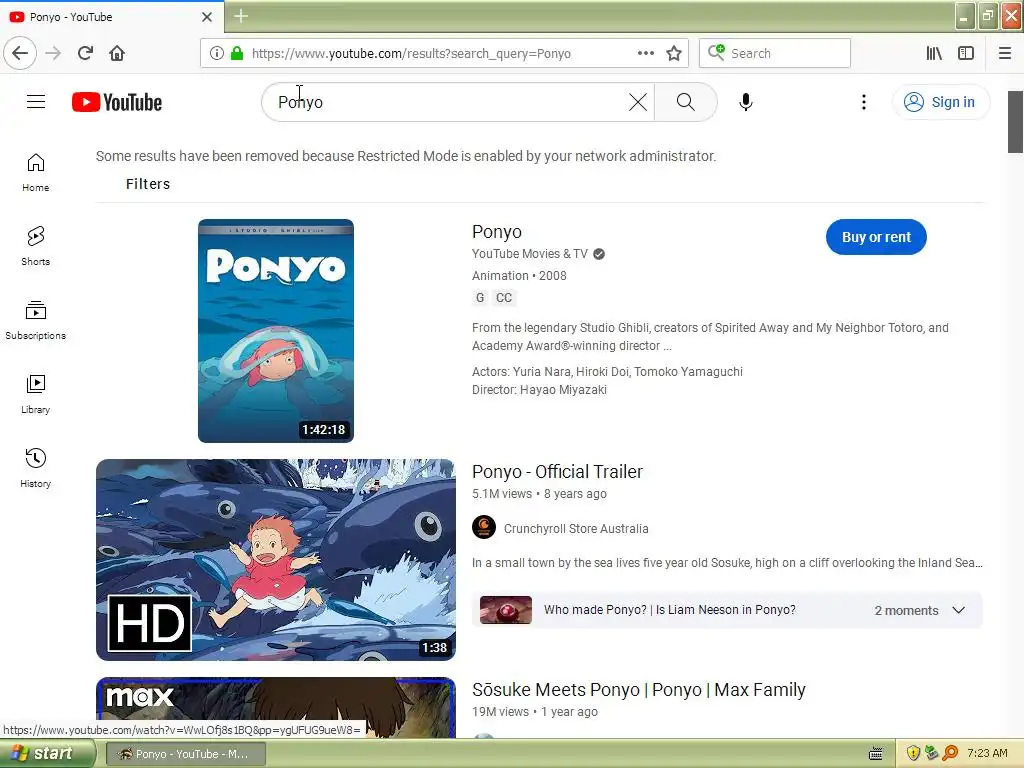Viewport: 1024px width, 768px height.
Task: Click the magnifier key icon in system tray
Action: point(950,753)
